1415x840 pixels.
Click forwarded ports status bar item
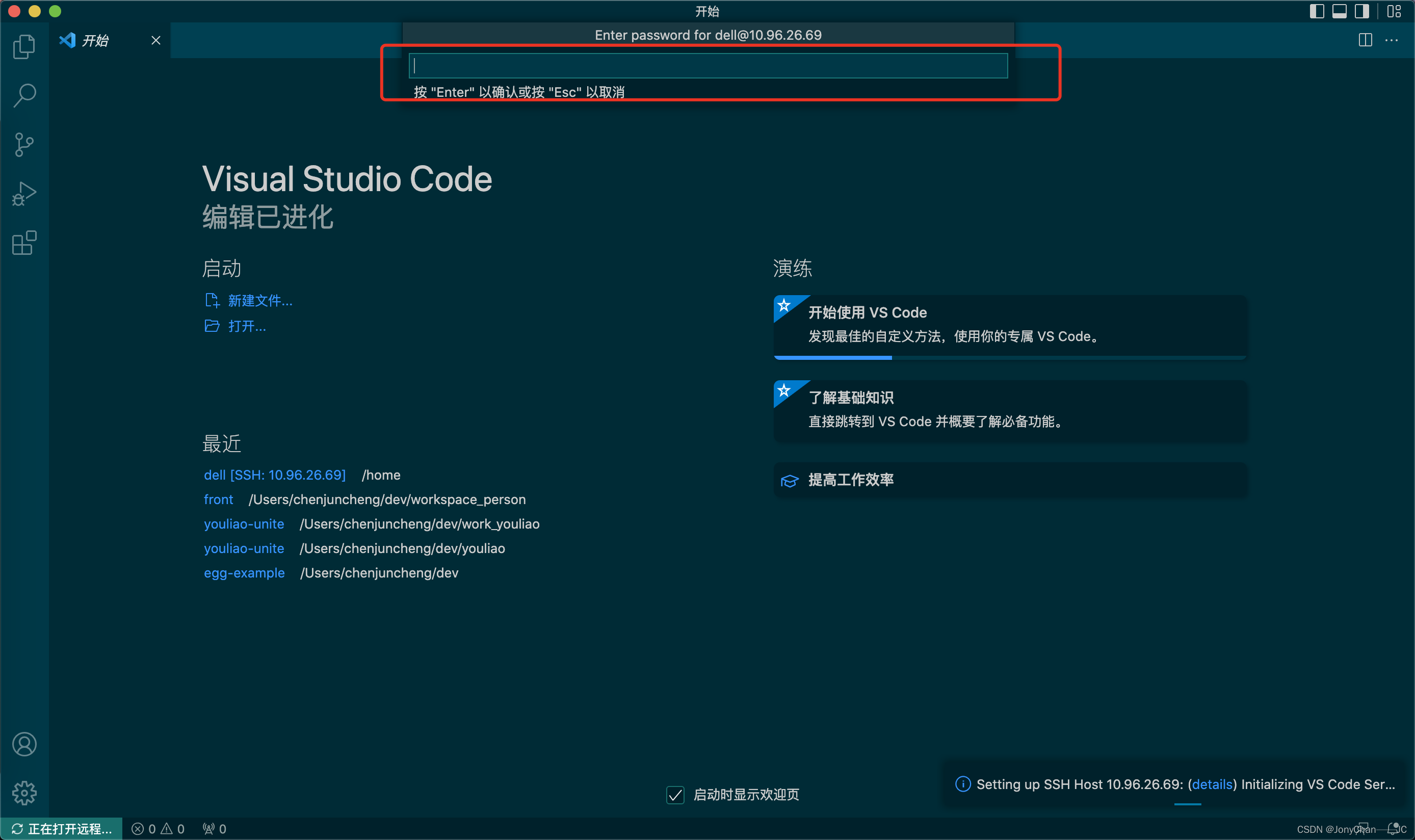click(x=215, y=829)
